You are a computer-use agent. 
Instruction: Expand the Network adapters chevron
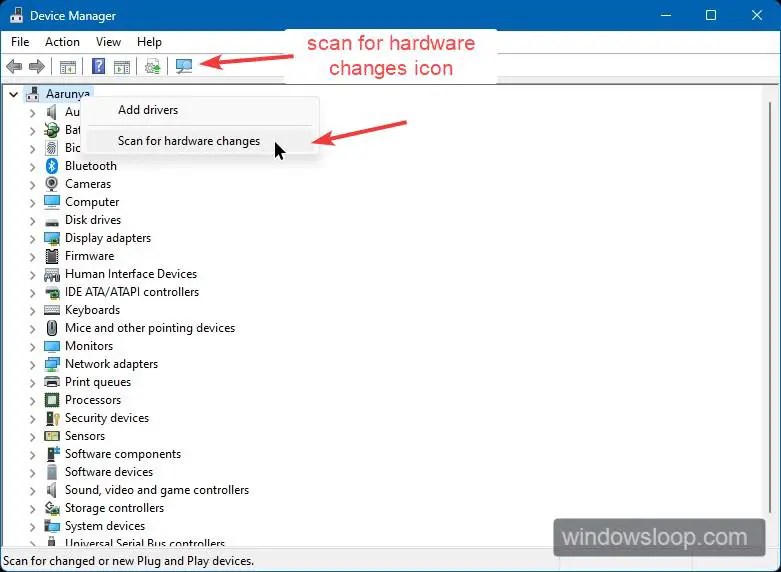(x=32, y=365)
